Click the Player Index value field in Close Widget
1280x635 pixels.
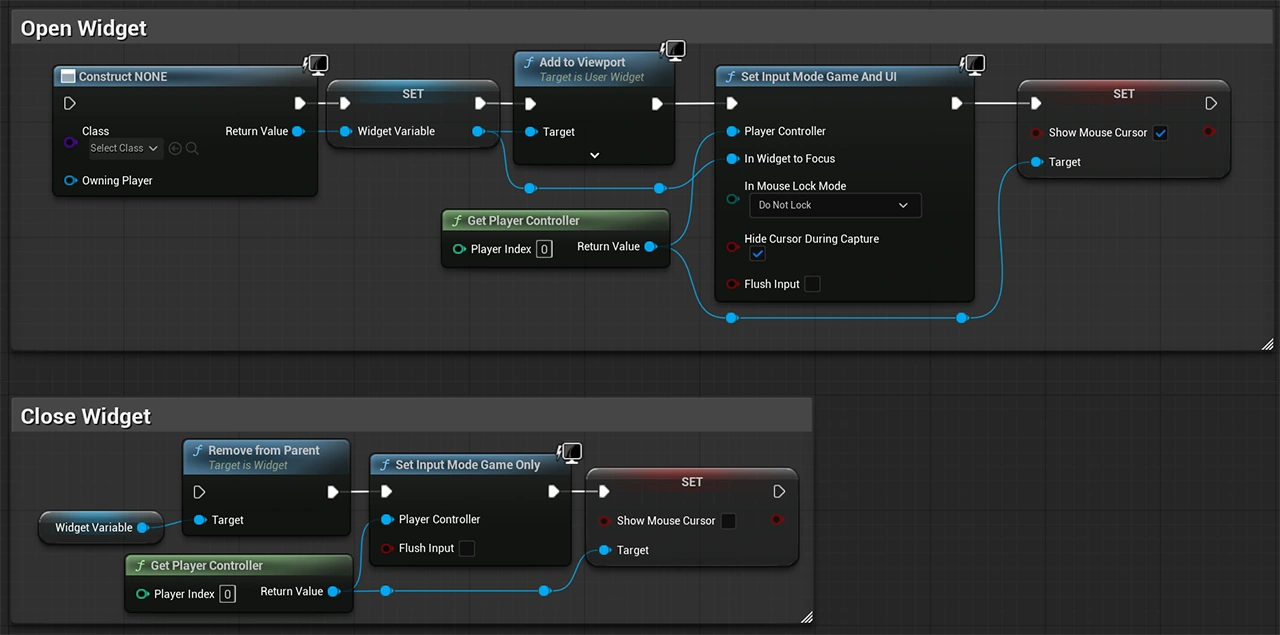tap(228, 594)
